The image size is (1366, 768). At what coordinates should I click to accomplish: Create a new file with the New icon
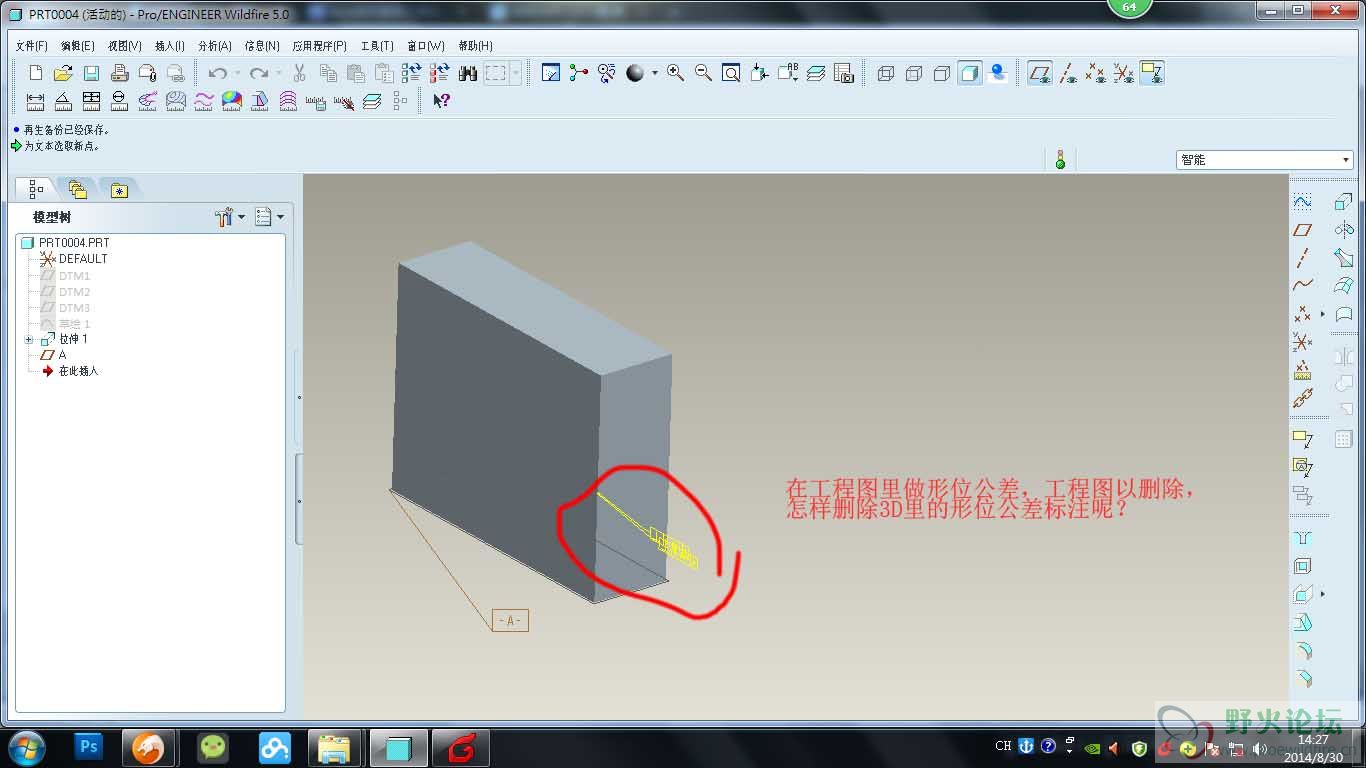point(35,73)
